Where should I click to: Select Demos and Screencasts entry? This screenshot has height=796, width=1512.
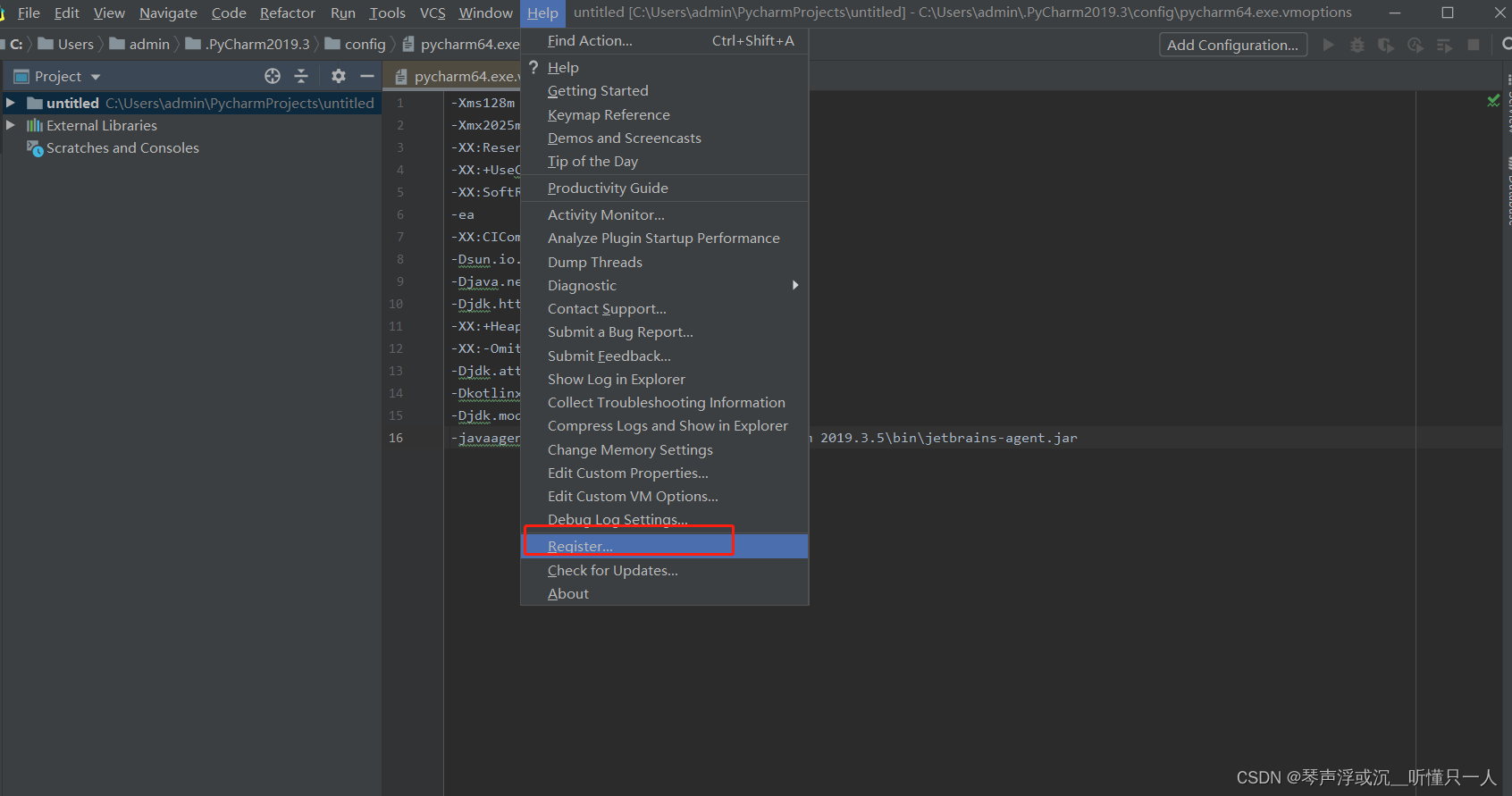(664, 138)
